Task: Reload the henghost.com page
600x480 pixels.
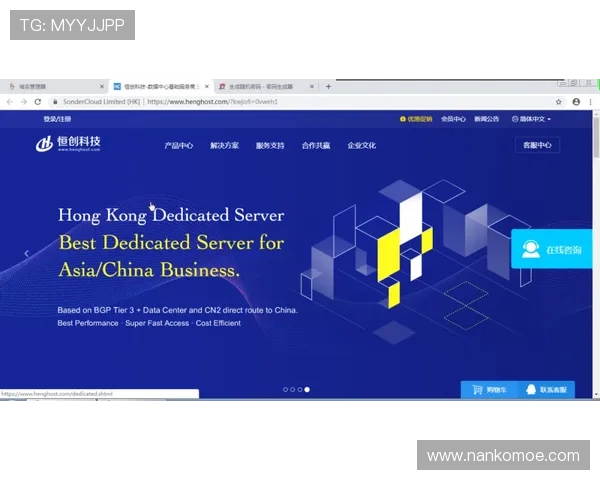Action: (38, 102)
